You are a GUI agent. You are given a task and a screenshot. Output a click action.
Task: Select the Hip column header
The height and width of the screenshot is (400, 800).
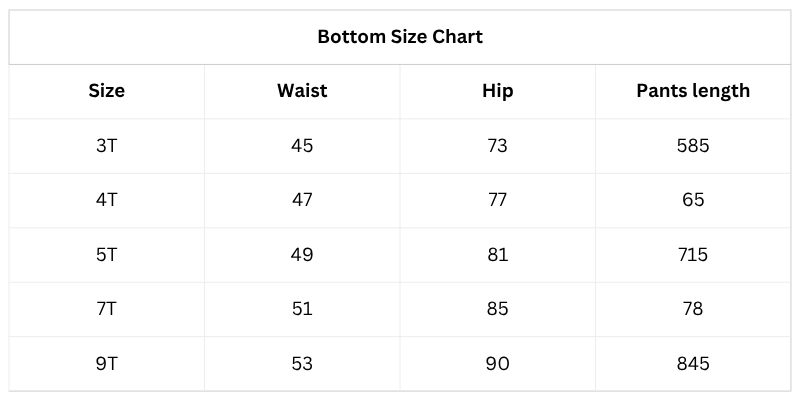(x=497, y=91)
